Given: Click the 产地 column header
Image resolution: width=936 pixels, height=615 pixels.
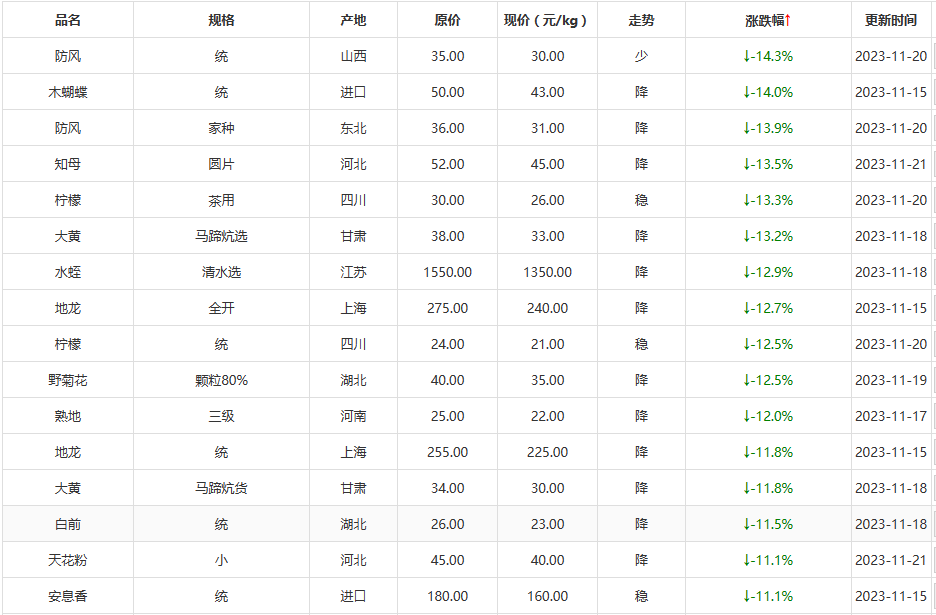Looking at the screenshot, I should [x=353, y=20].
